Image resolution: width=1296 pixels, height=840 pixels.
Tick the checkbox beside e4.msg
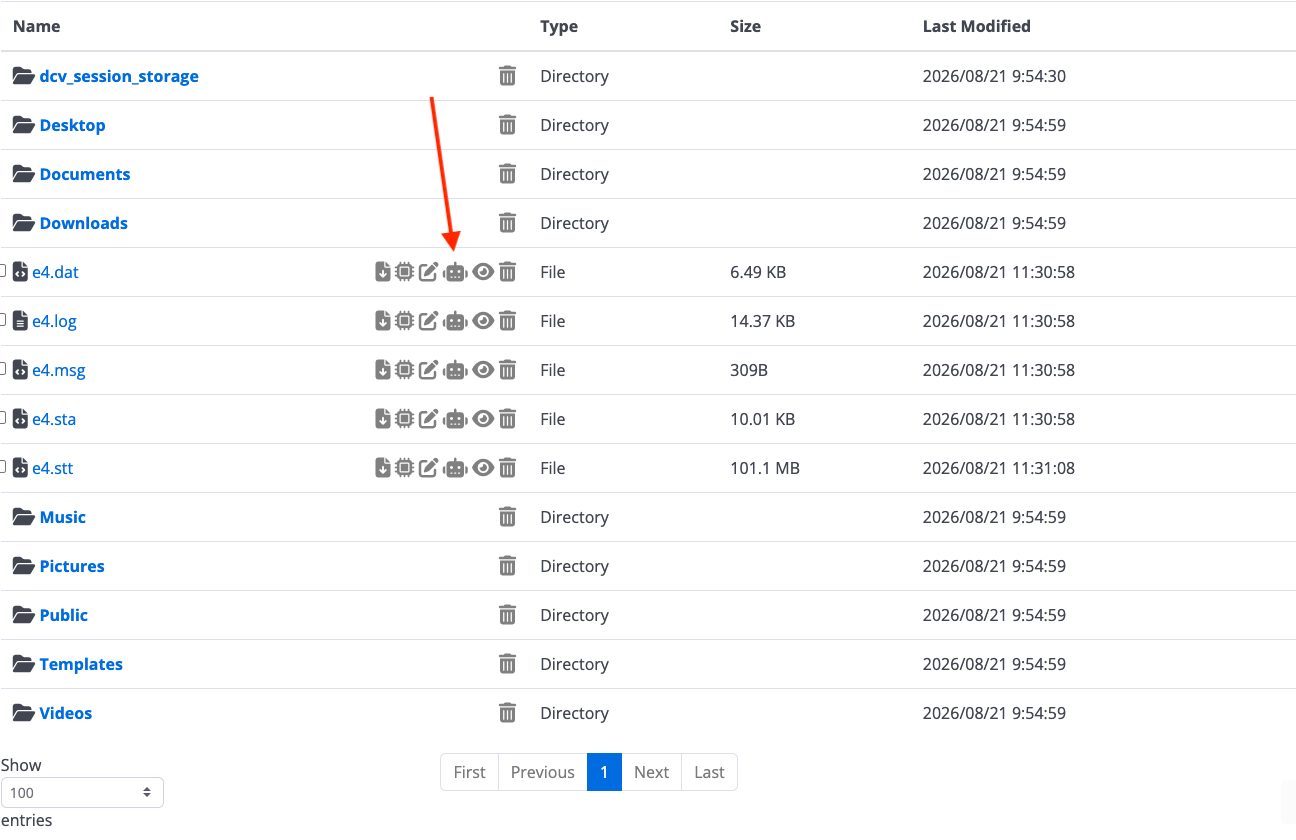coord(3,369)
